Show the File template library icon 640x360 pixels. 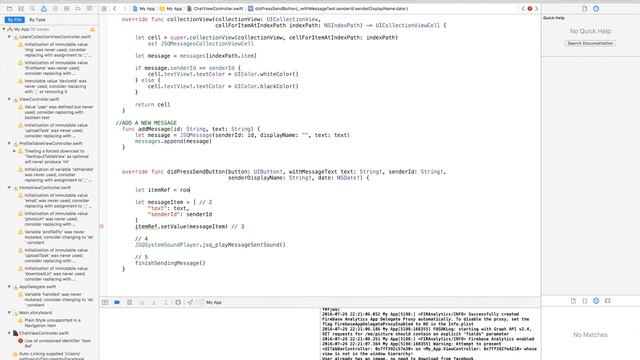coord(573,301)
